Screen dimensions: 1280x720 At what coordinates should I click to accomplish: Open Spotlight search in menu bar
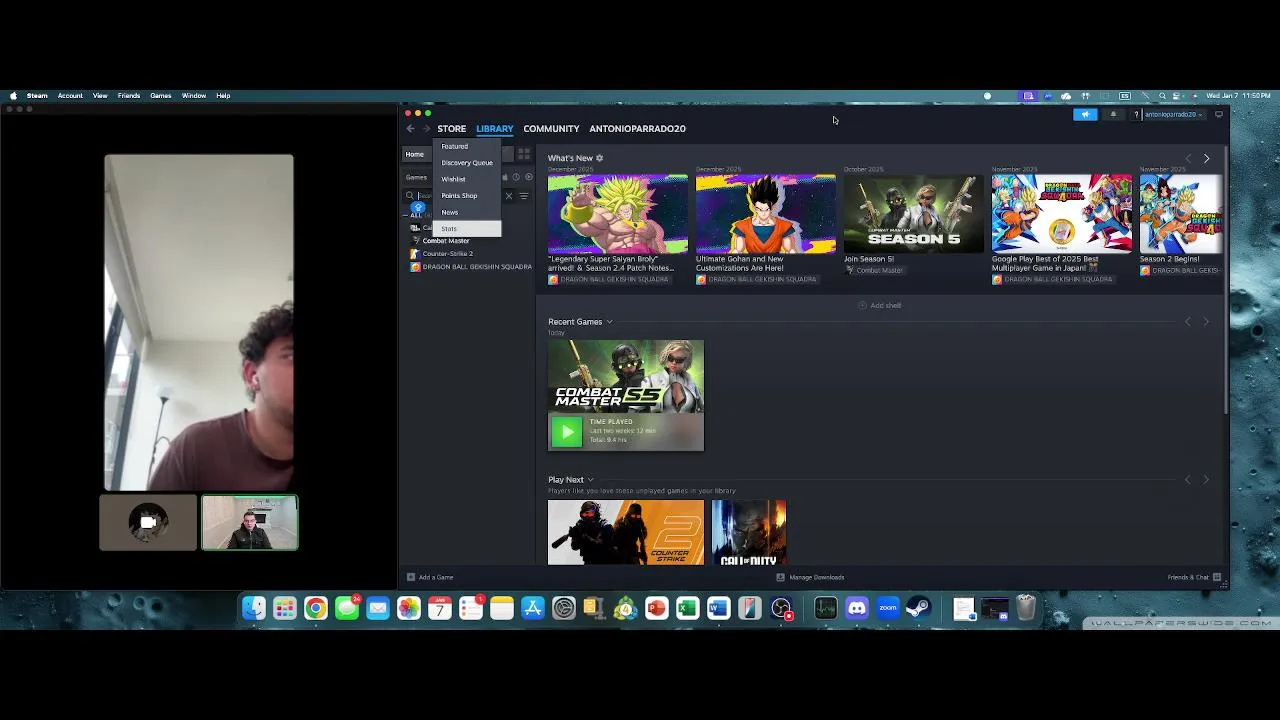pos(1162,96)
